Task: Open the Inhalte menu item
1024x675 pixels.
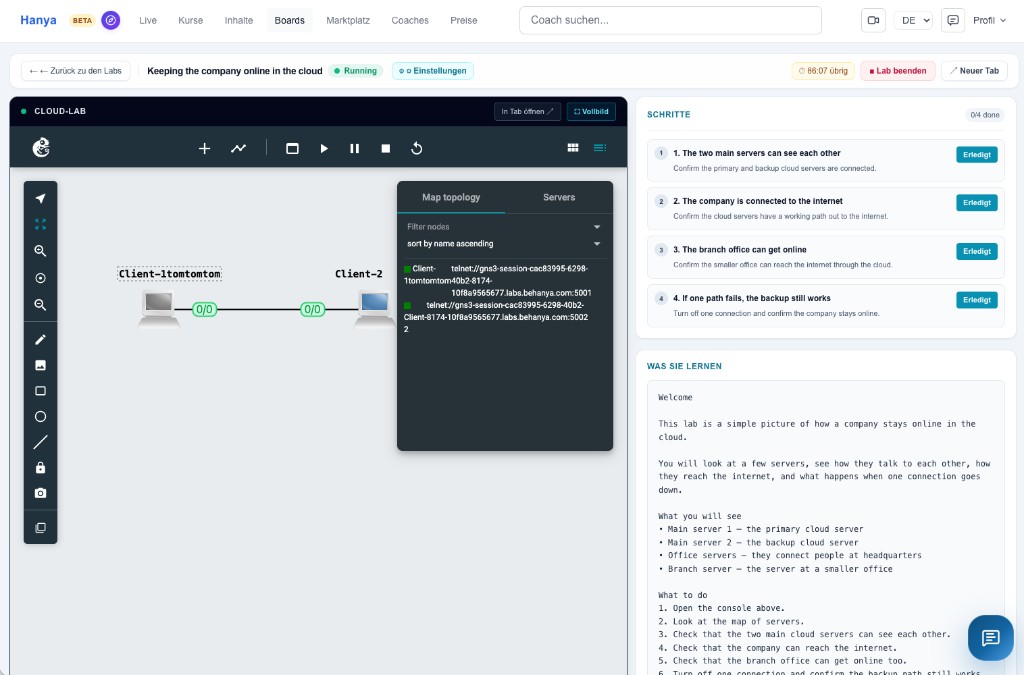Action: [x=239, y=20]
